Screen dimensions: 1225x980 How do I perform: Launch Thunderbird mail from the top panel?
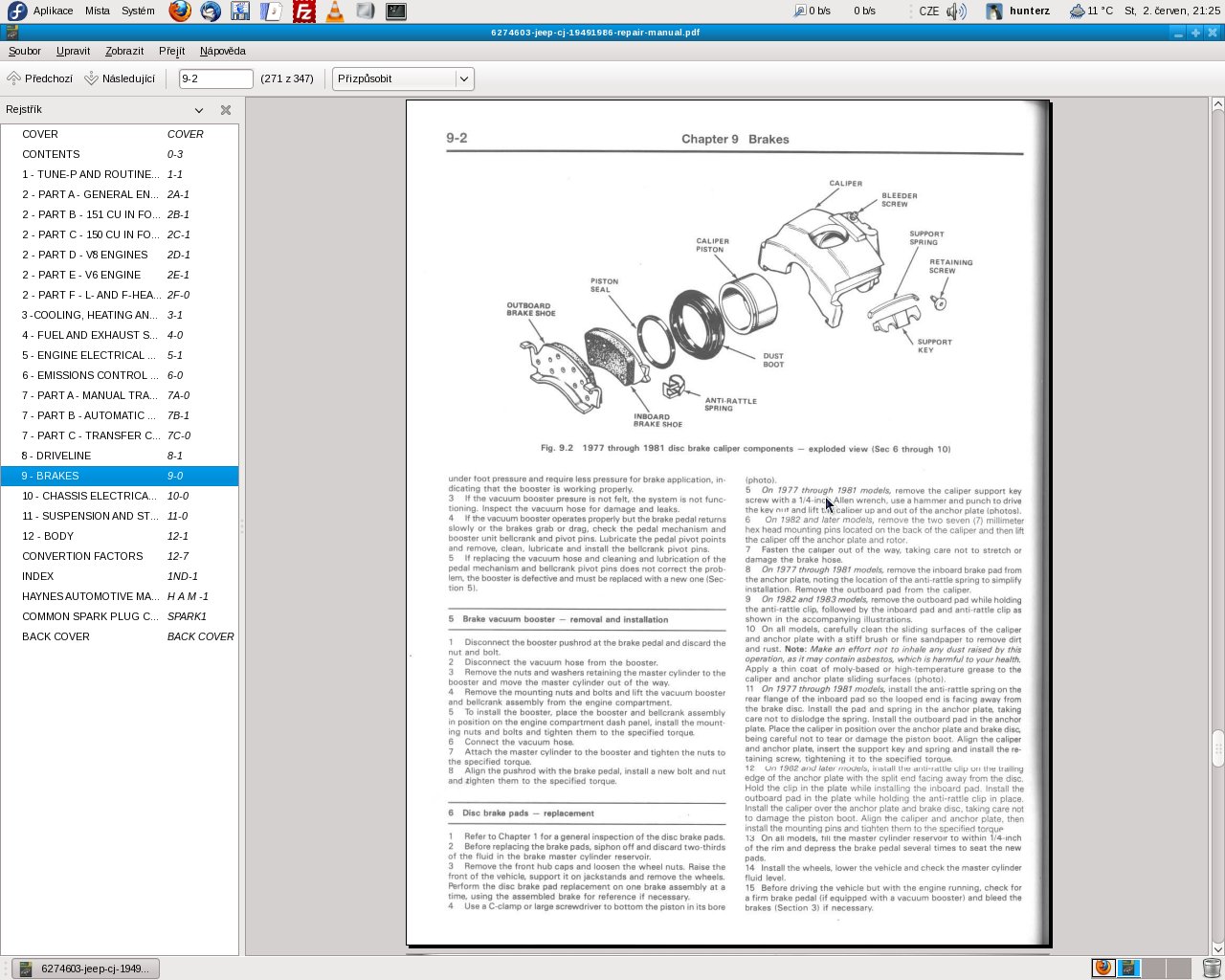[x=211, y=11]
